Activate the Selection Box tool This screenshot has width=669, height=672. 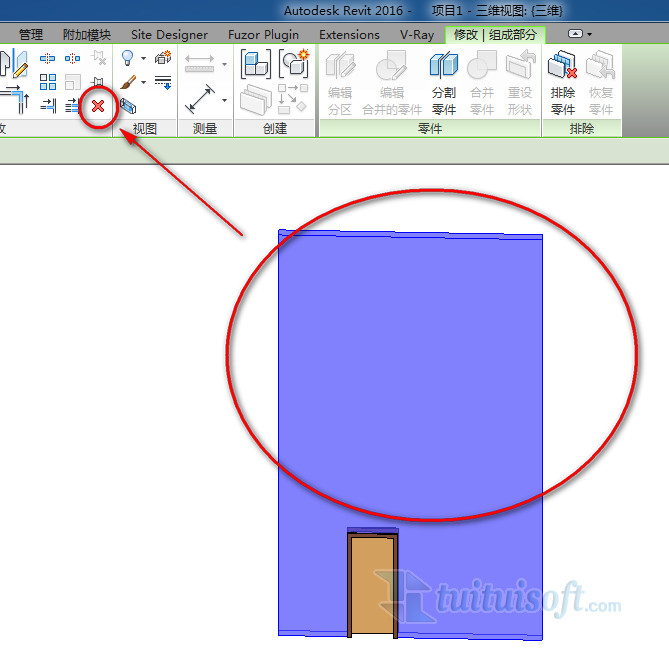click(128, 106)
